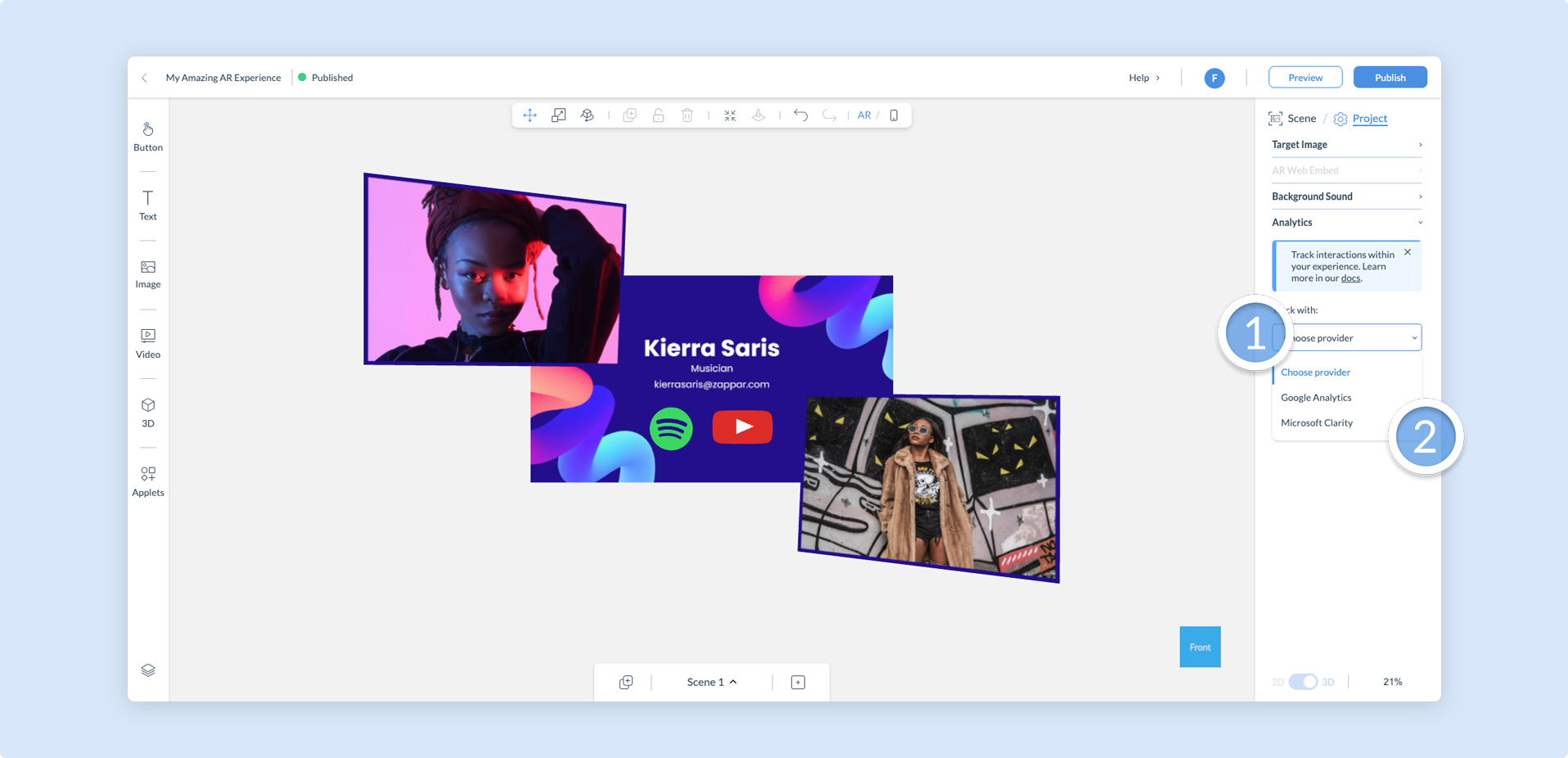Viewport: 1568px width, 758px height.
Task: Select Microsoft Clarity from the provider list
Action: (1317, 423)
